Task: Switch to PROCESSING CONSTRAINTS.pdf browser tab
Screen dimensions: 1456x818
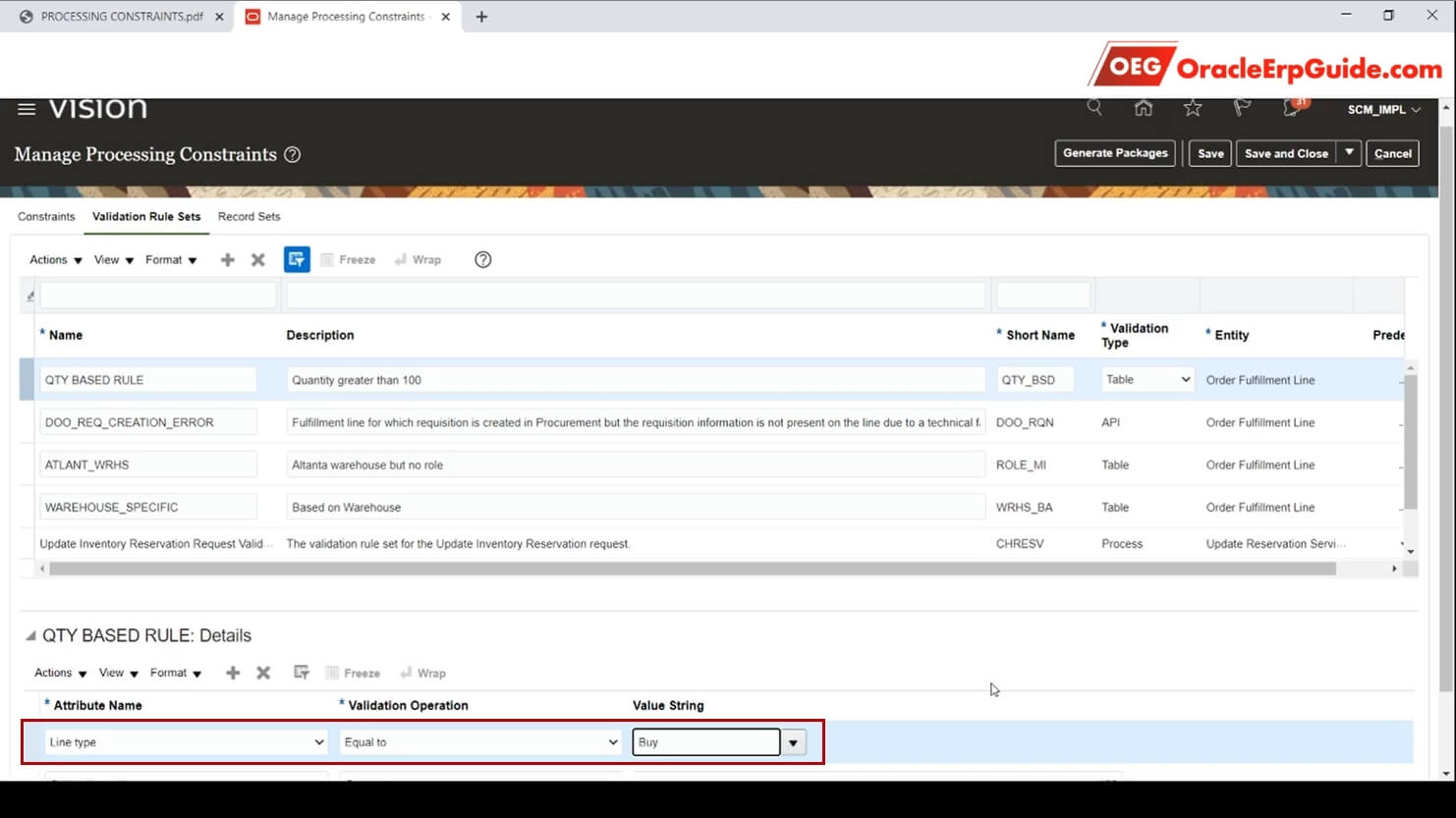Action: (122, 17)
